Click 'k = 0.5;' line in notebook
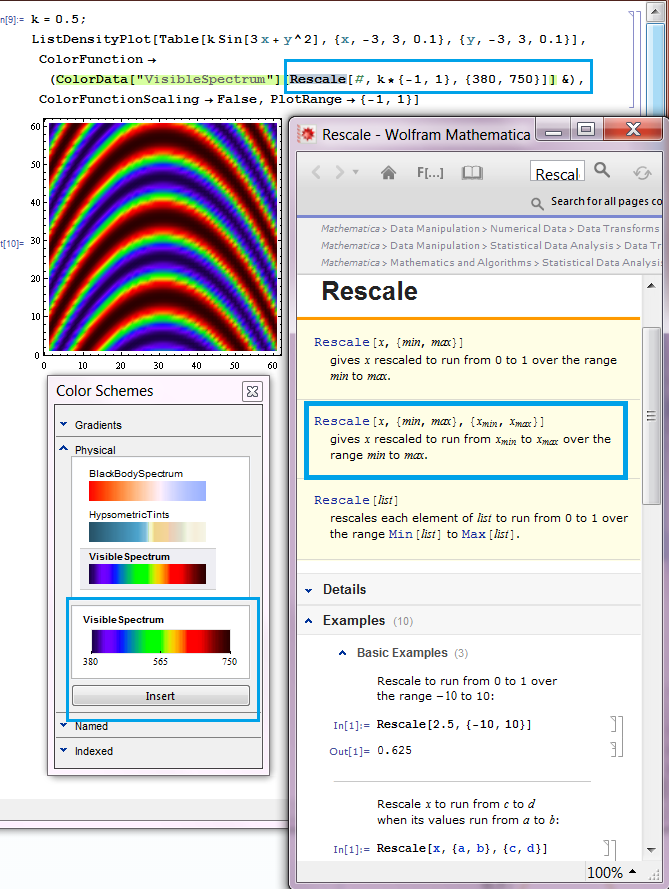The height and width of the screenshot is (889, 669). click(x=58, y=19)
